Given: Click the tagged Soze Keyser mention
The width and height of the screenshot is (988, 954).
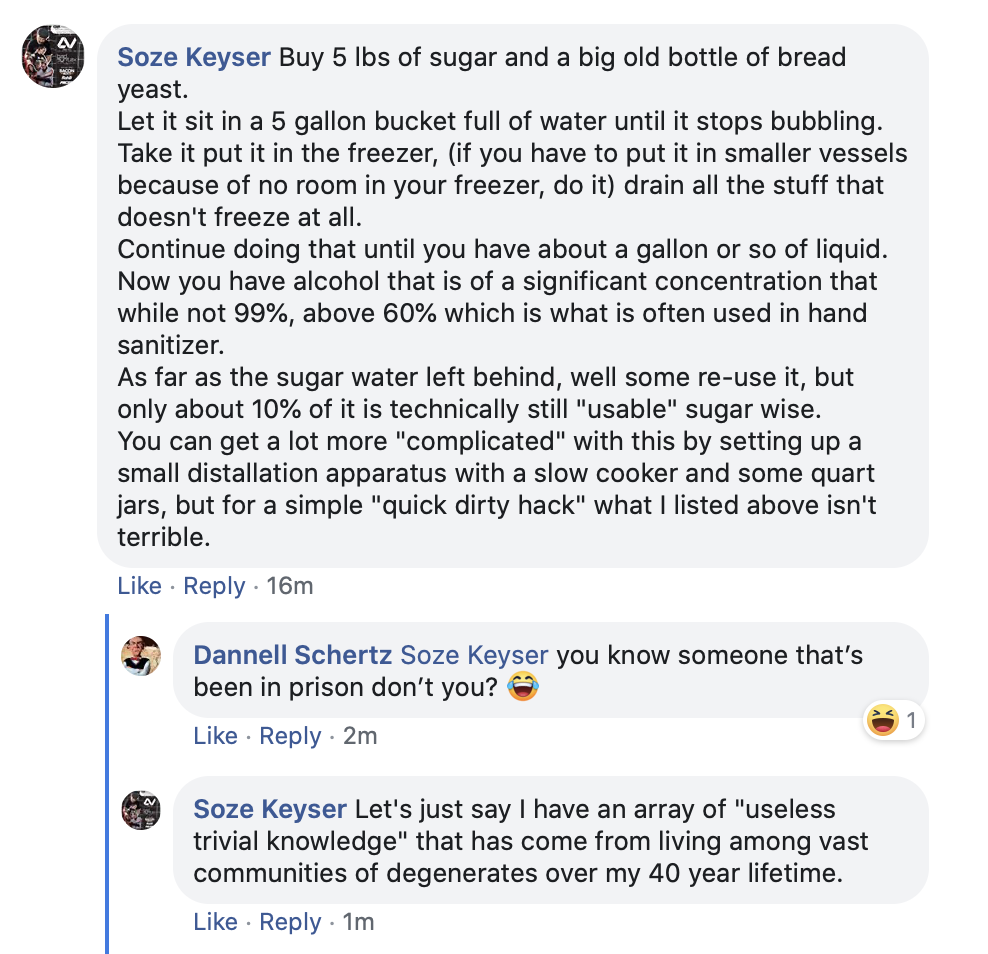Looking at the screenshot, I should pyautogui.click(x=474, y=656).
